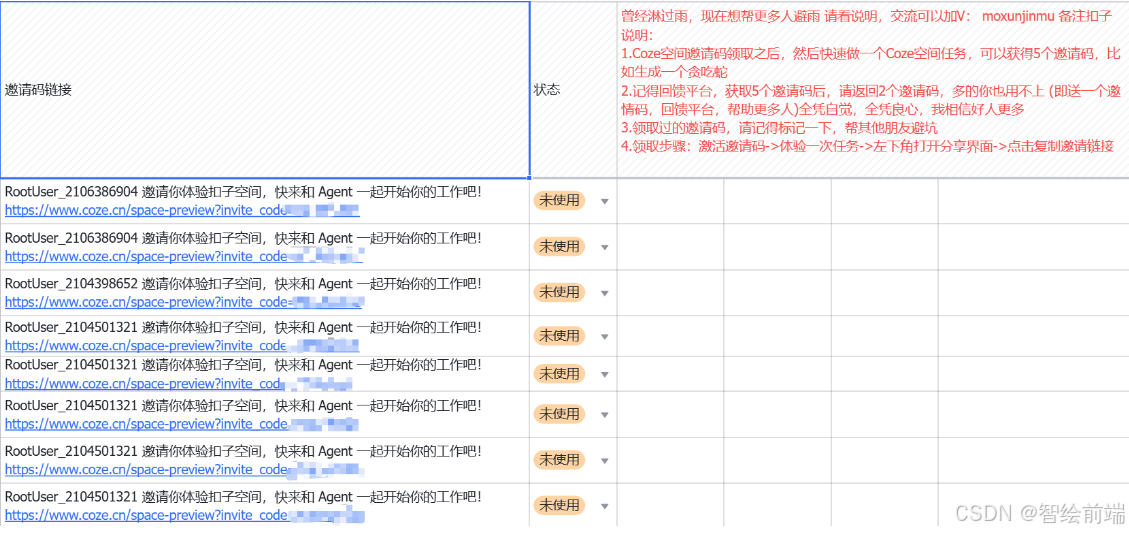Expand status dropdown of second RootUser_2106386904 row
The height and width of the screenshot is (533, 1129).
pos(605,248)
